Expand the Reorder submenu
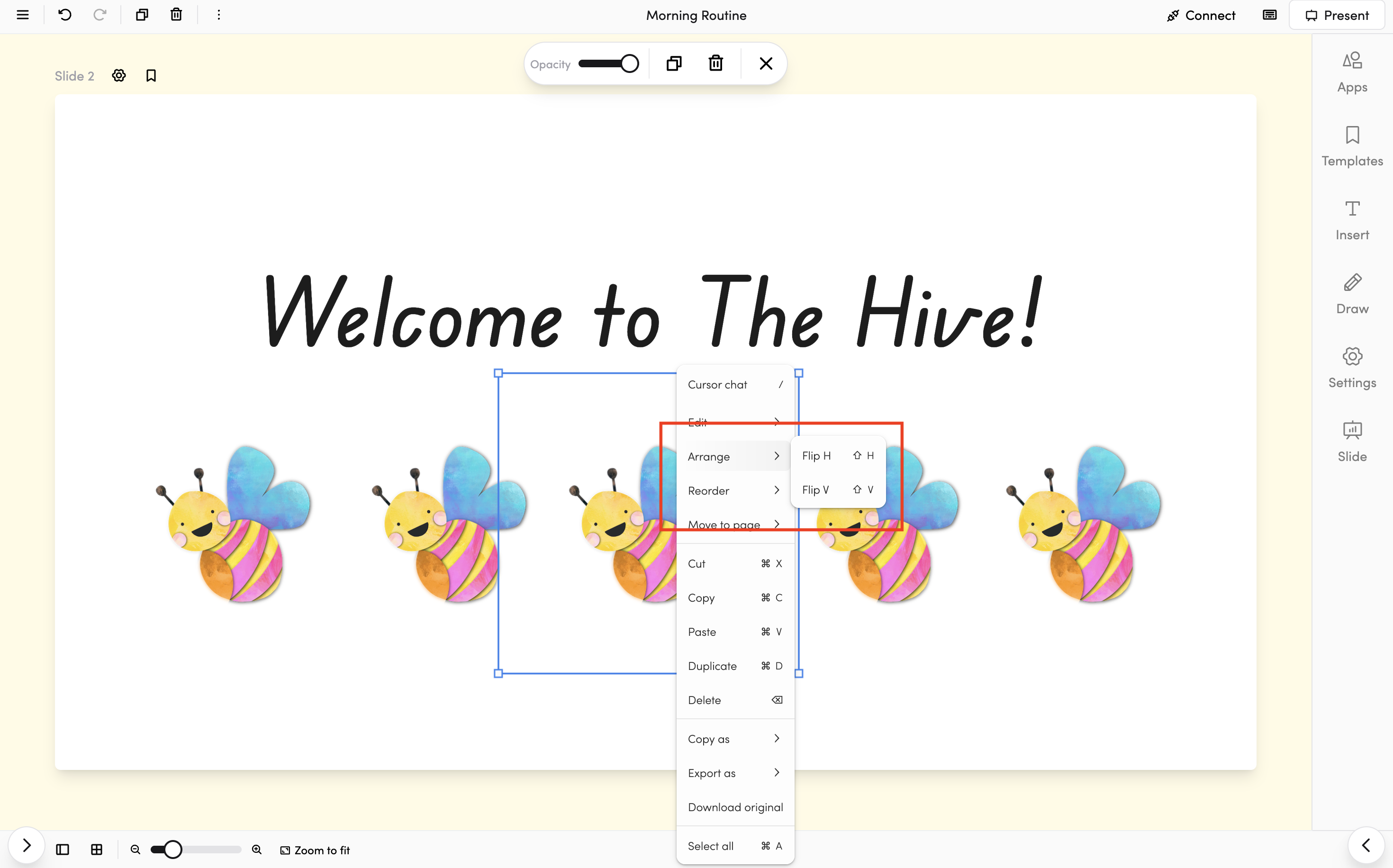This screenshot has width=1393, height=868. coord(734,490)
